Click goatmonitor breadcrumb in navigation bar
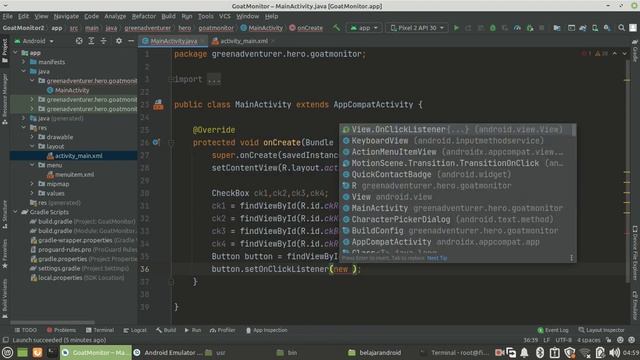The height and width of the screenshot is (360, 640). [x=216, y=28]
